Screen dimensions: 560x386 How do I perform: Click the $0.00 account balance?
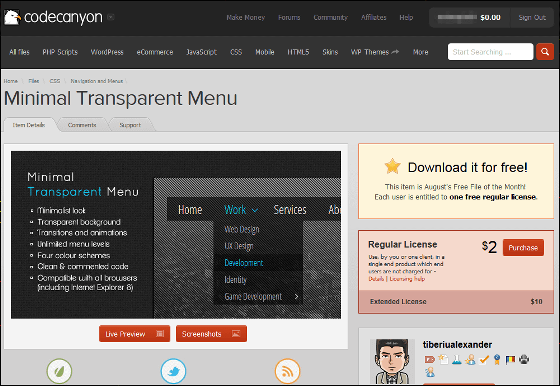coord(490,17)
